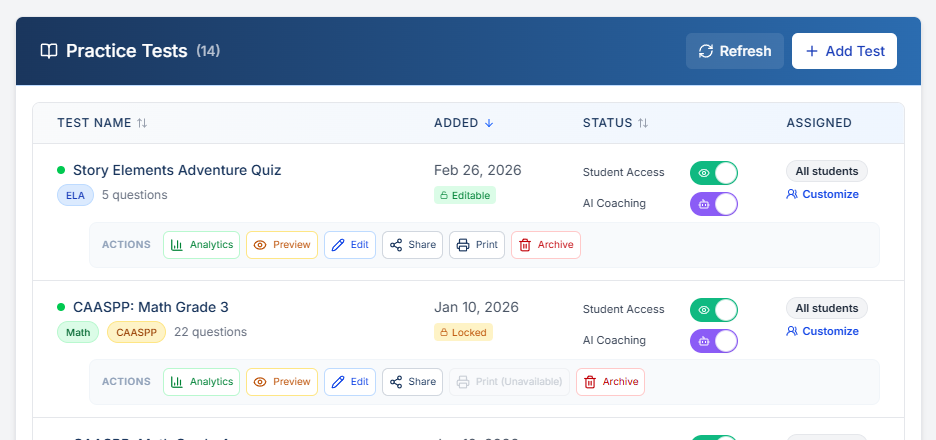This screenshot has height=440, width=936.
Task: Turn off Student Access for CAASPP Math Grade 3
Action: tap(714, 310)
